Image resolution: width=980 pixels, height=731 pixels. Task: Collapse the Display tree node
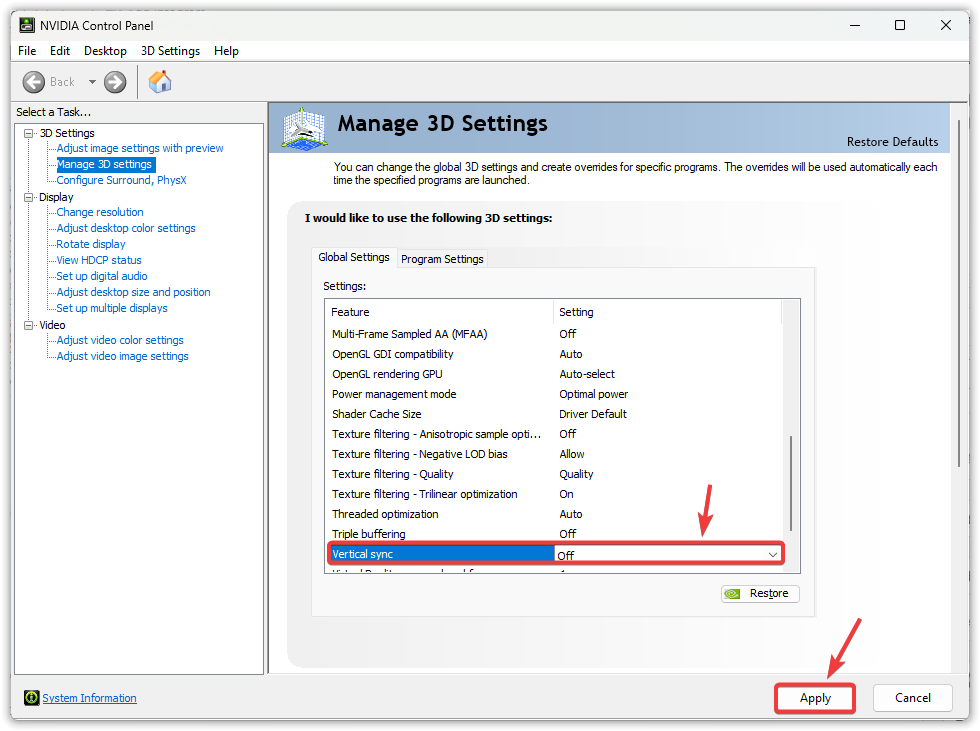(x=29, y=197)
